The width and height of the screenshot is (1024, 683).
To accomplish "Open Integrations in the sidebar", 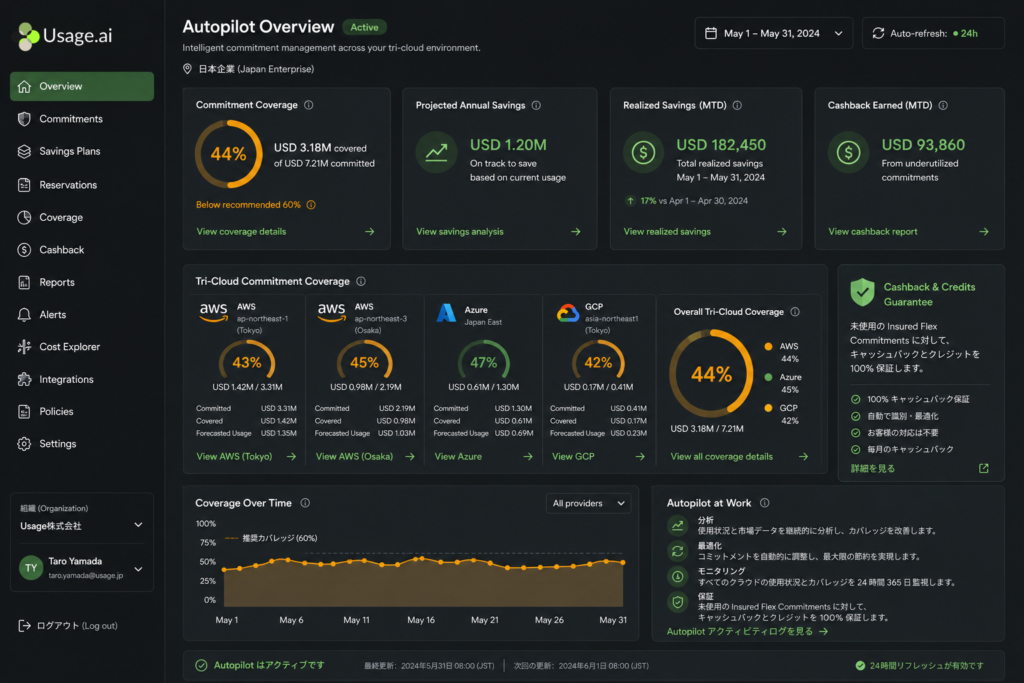I will (x=82, y=379).
